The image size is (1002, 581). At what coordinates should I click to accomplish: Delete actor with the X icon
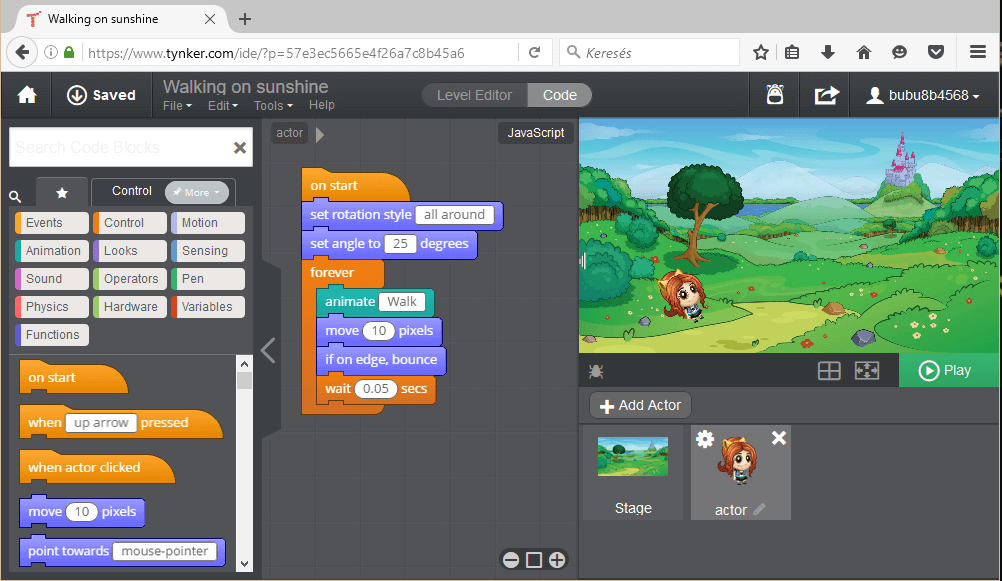click(779, 438)
